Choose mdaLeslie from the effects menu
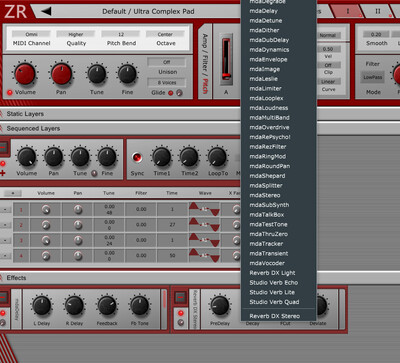400x363 pixels. pos(263,79)
